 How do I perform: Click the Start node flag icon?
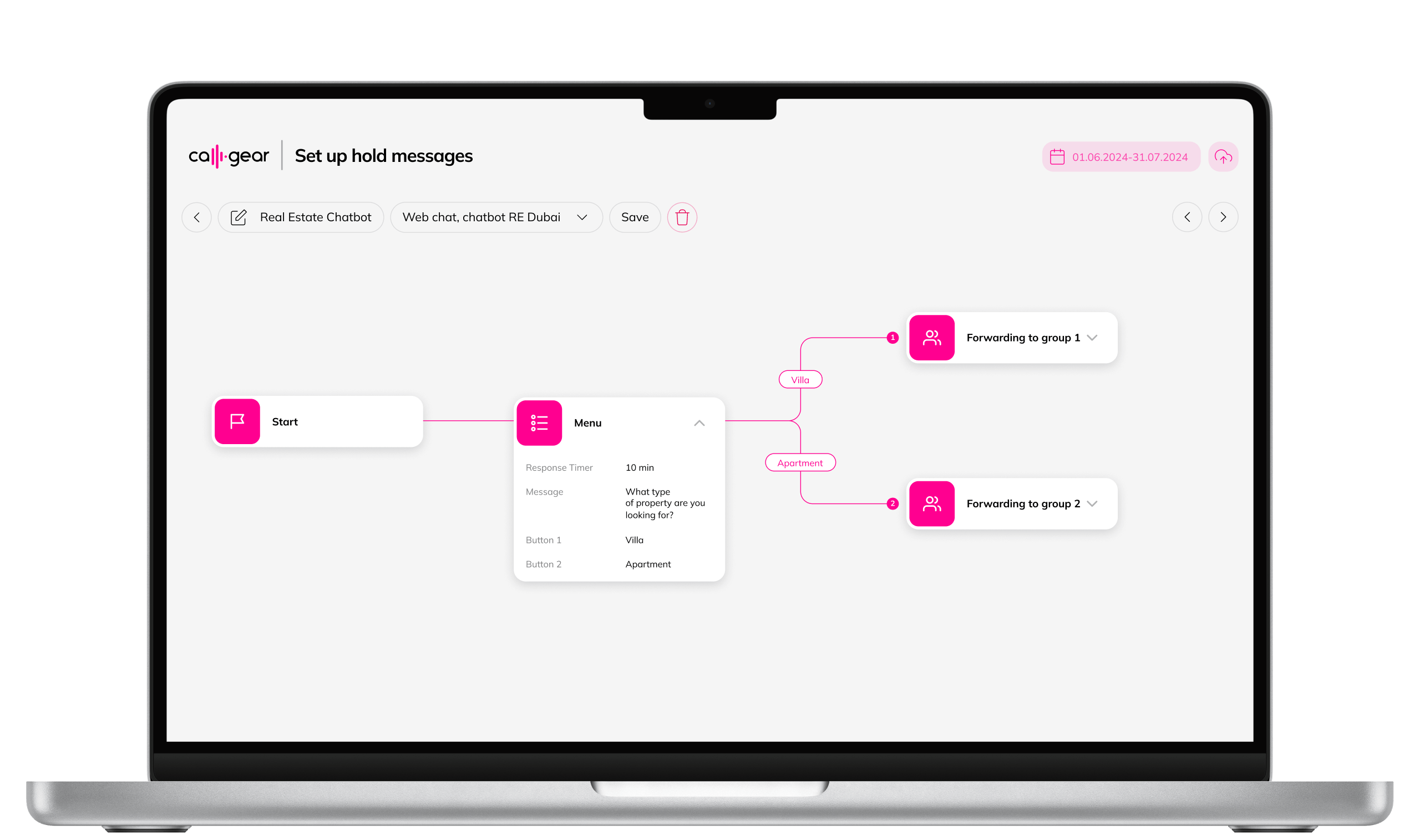coord(237,420)
